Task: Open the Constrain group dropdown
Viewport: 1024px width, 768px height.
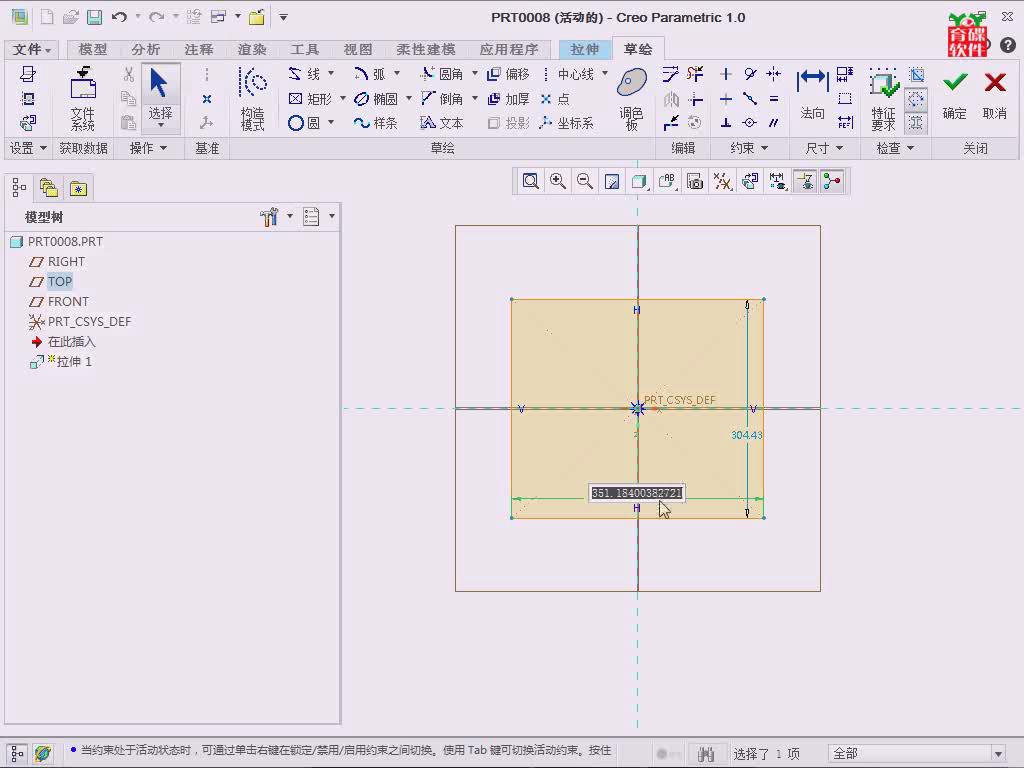Action: click(x=749, y=148)
